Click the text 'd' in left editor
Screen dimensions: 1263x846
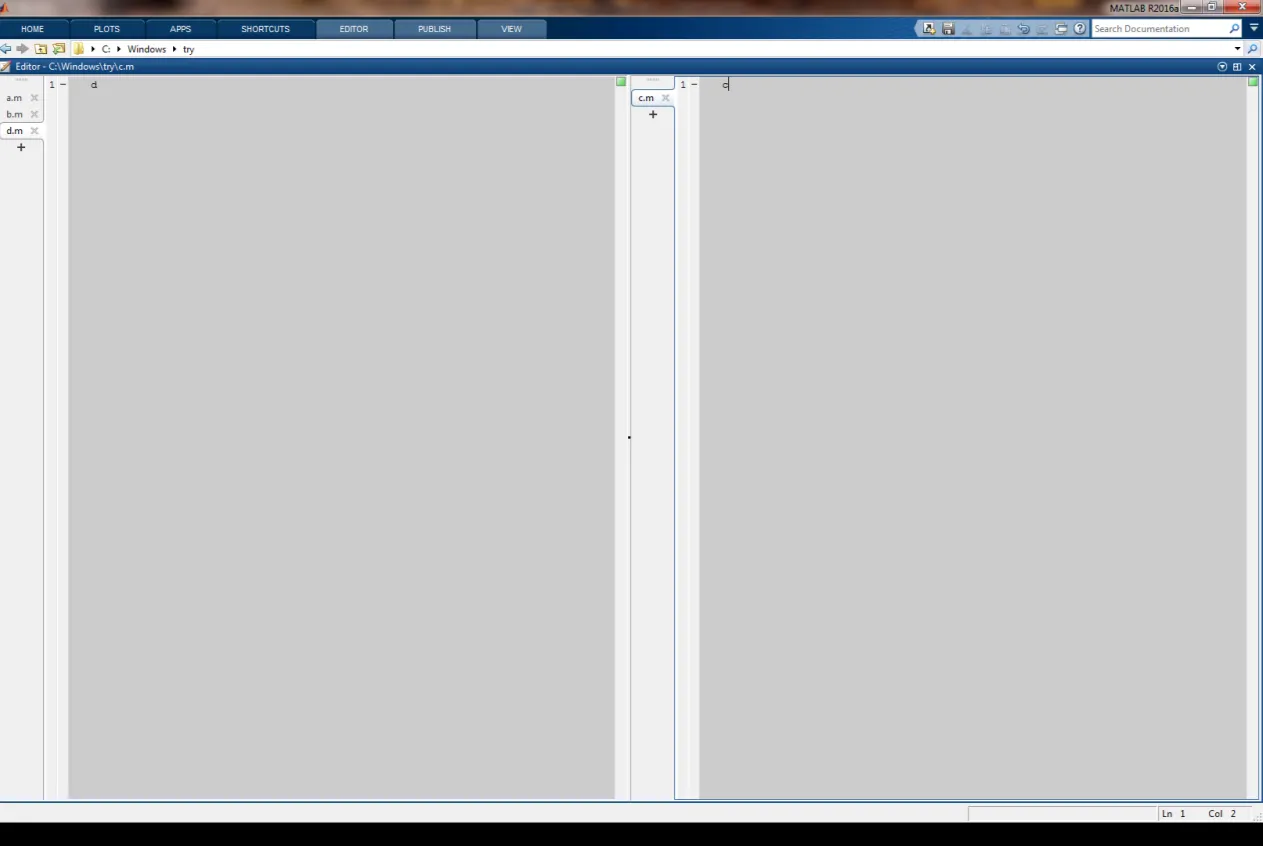pos(94,84)
